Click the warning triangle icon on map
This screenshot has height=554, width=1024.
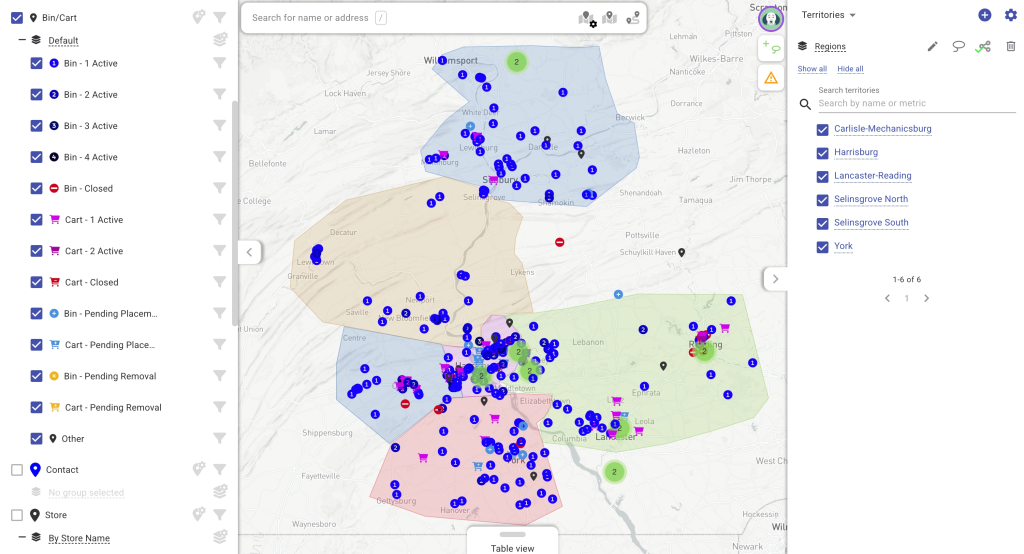[x=770, y=78]
